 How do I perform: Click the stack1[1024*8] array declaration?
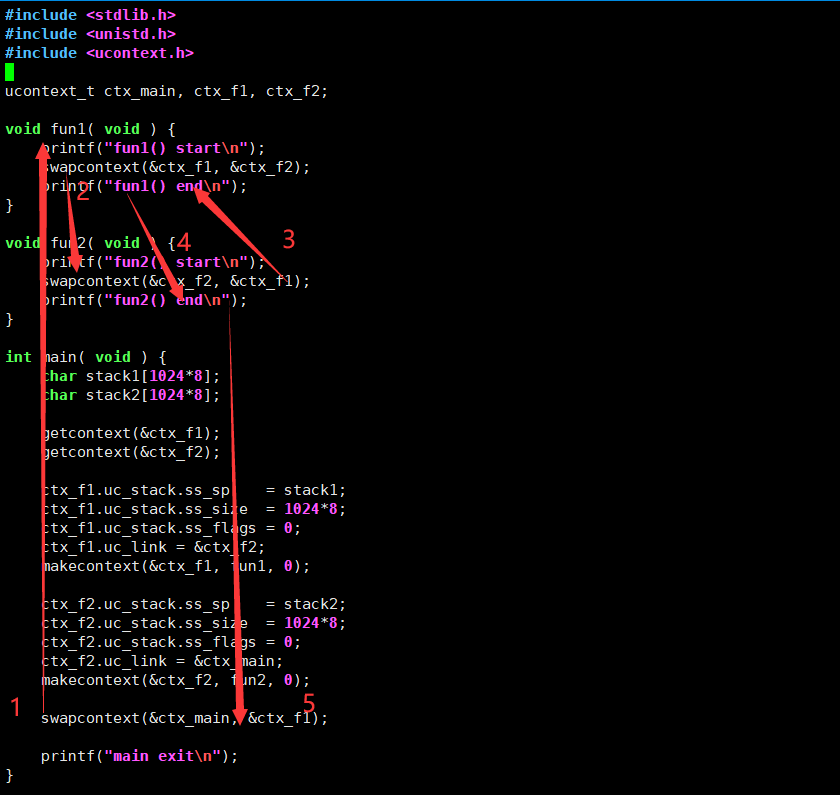[130, 375]
